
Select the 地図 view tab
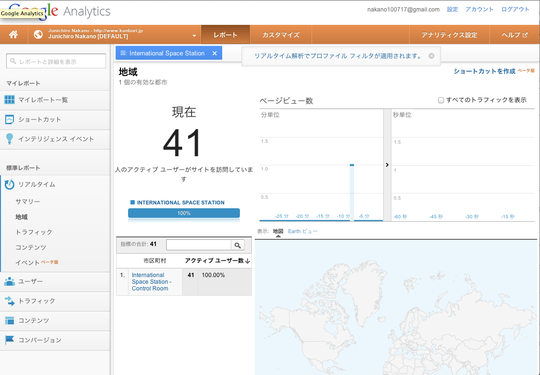278,231
